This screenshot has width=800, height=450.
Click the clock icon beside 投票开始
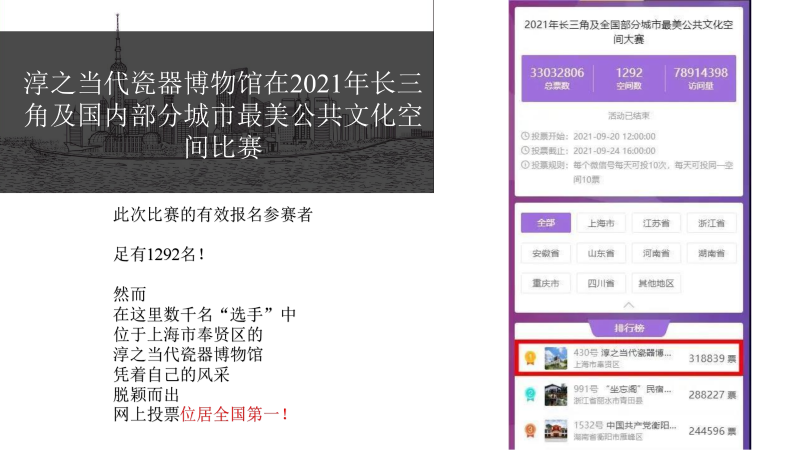click(x=525, y=135)
